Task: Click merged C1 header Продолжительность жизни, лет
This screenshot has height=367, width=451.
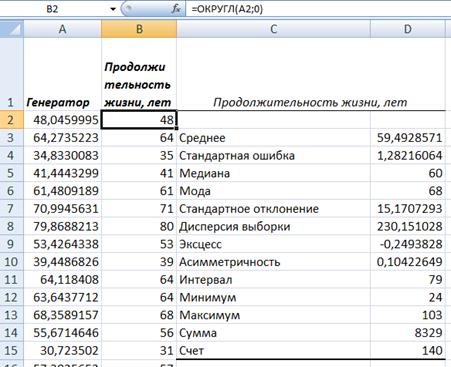Action: tap(311, 74)
